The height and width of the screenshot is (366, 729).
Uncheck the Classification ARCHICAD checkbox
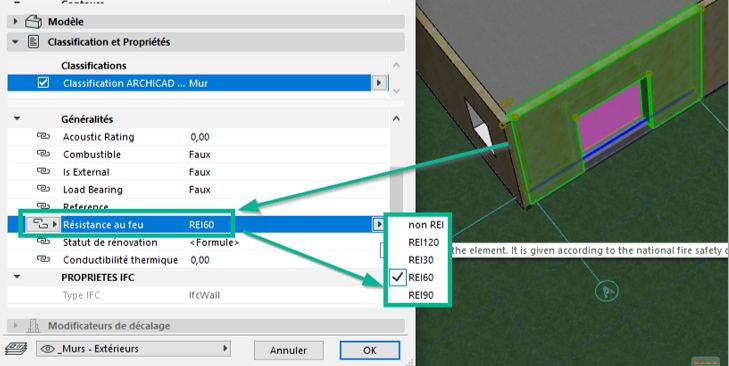tap(43, 83)
